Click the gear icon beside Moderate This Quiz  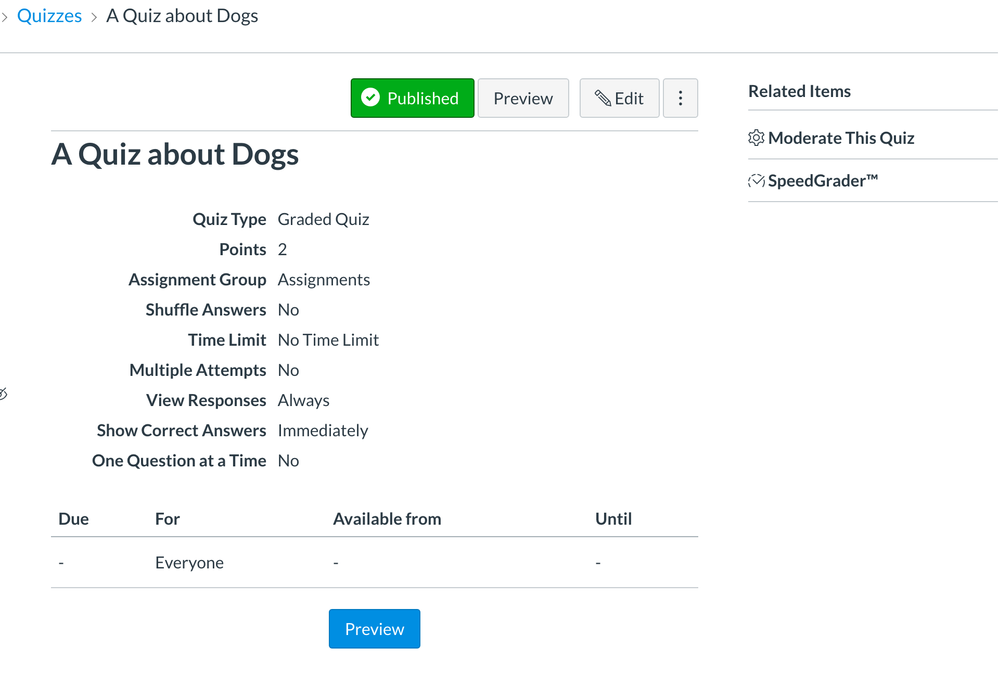click(756, 138)
